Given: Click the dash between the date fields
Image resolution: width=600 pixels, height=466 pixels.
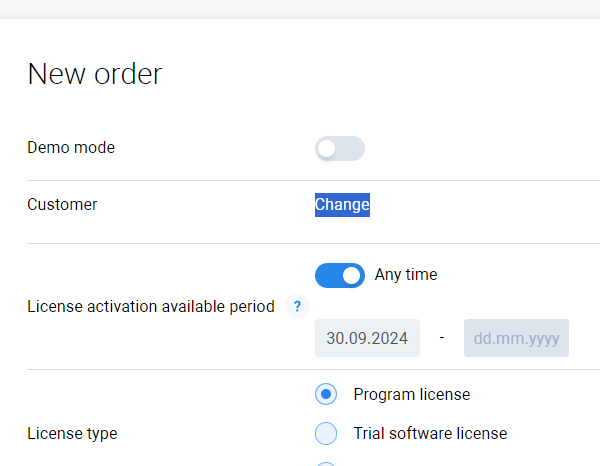Looking at the screenshot, I should [x=442, y=338].
